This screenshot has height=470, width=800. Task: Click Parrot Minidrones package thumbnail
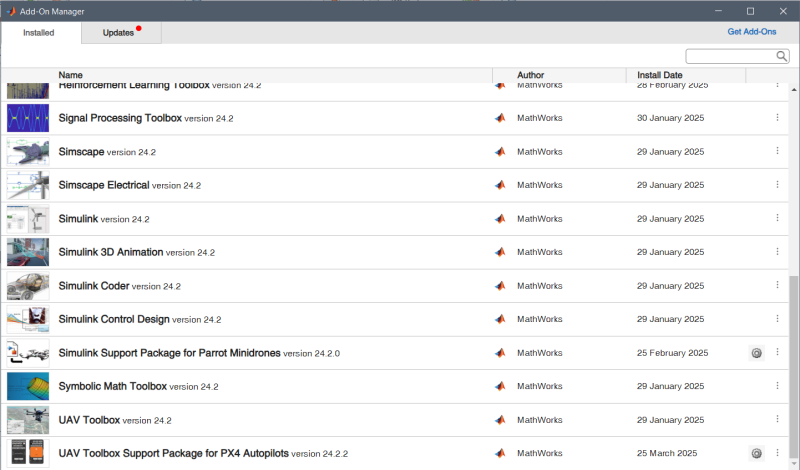coord(28,353)
